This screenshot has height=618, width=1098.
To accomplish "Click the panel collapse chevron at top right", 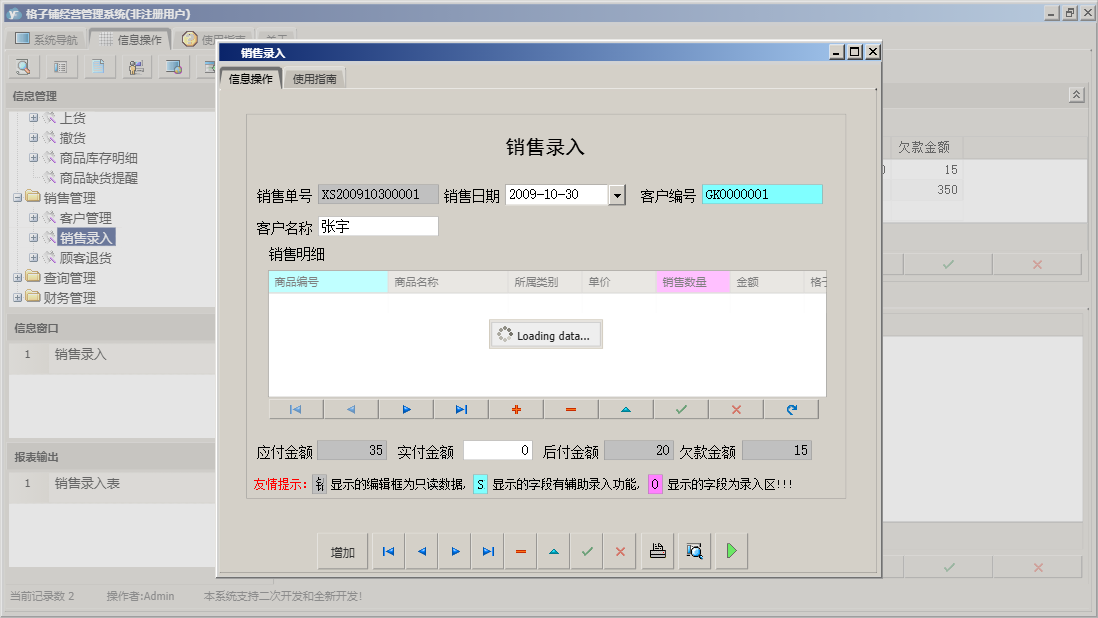I will click(1077, 93).
